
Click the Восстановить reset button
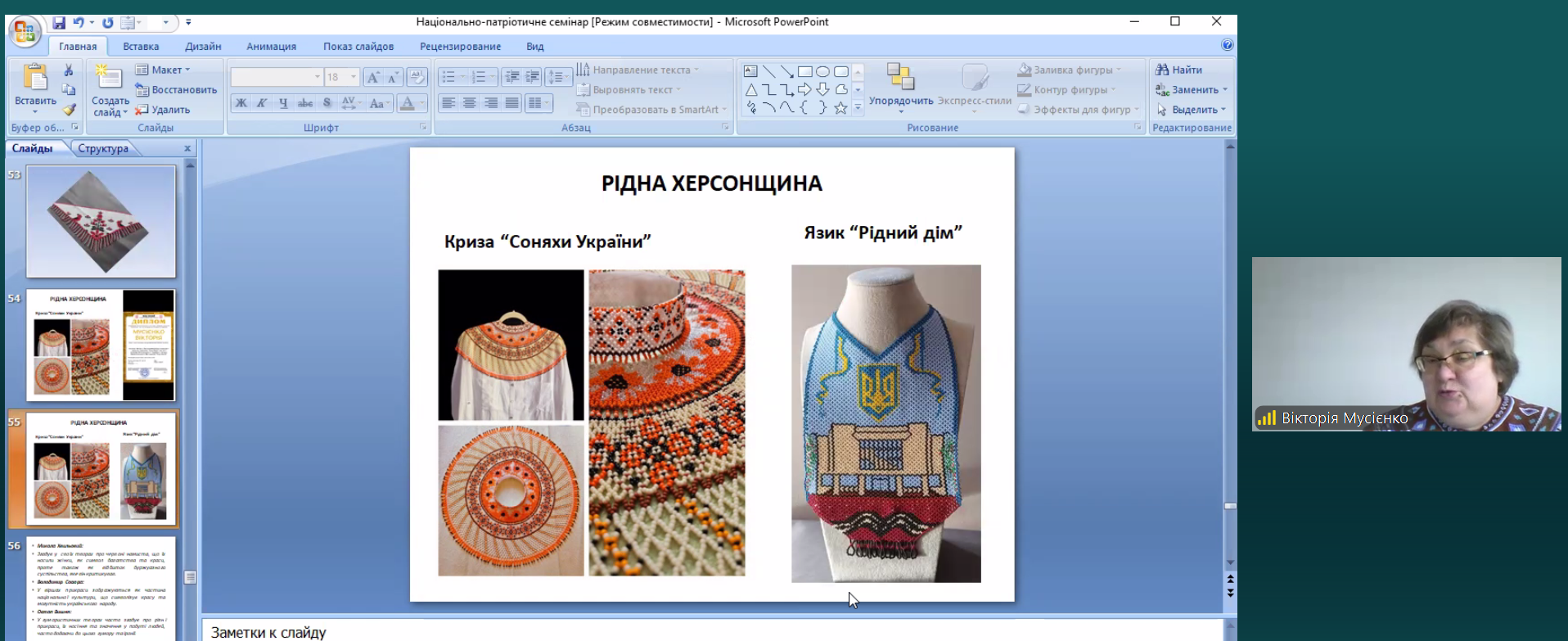click(x=176, y=90)
